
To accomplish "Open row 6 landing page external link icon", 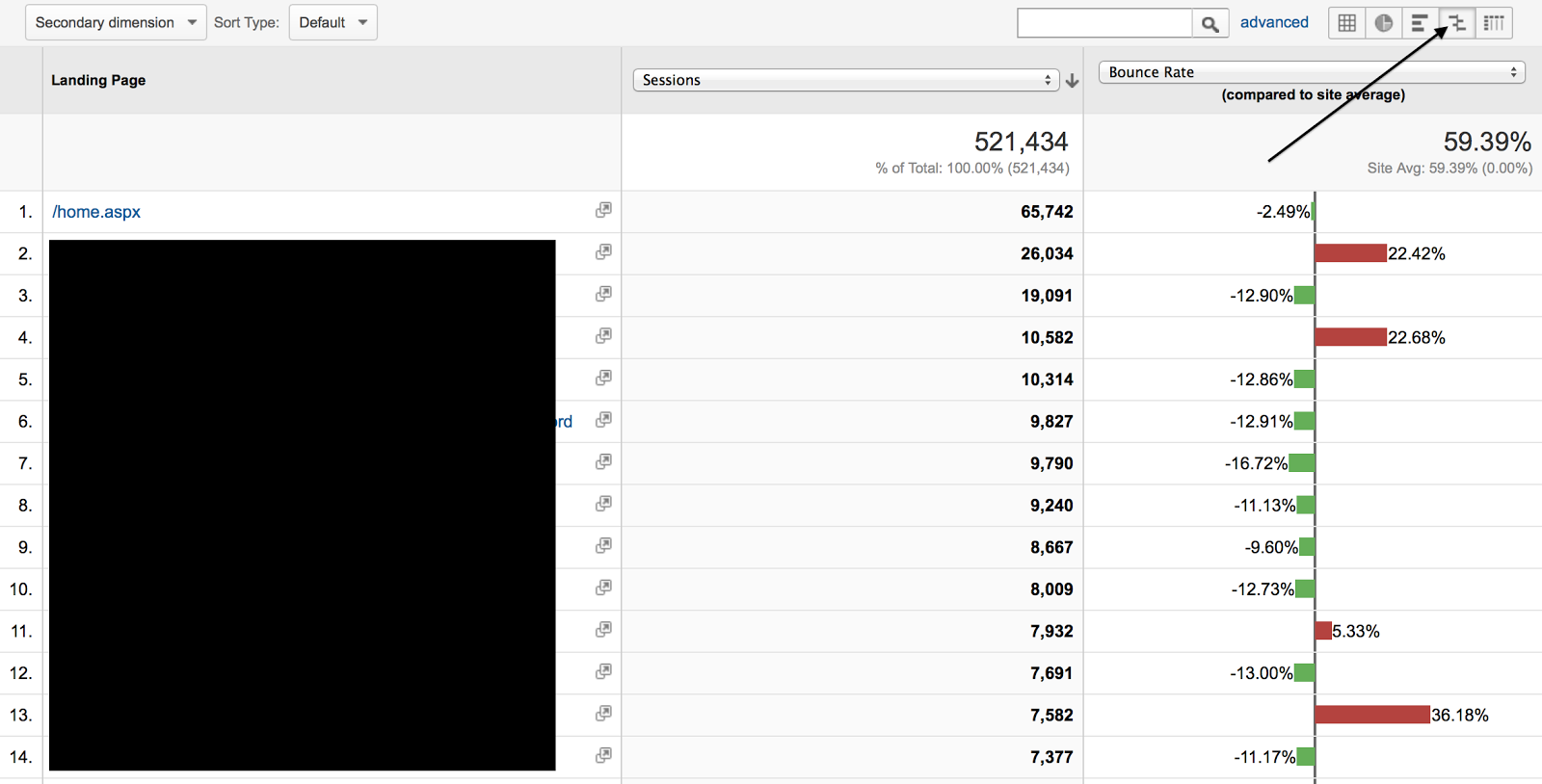I will pos(603,420).
